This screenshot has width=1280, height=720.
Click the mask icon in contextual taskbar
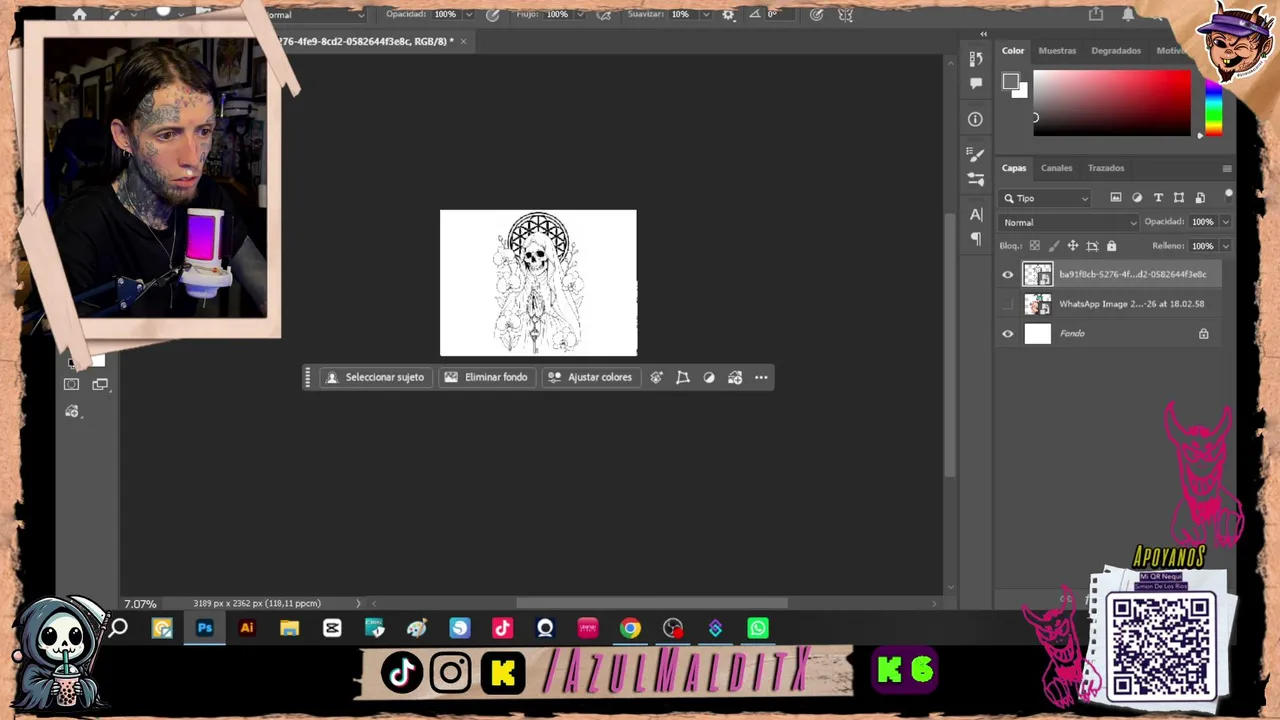click(656, 378)
